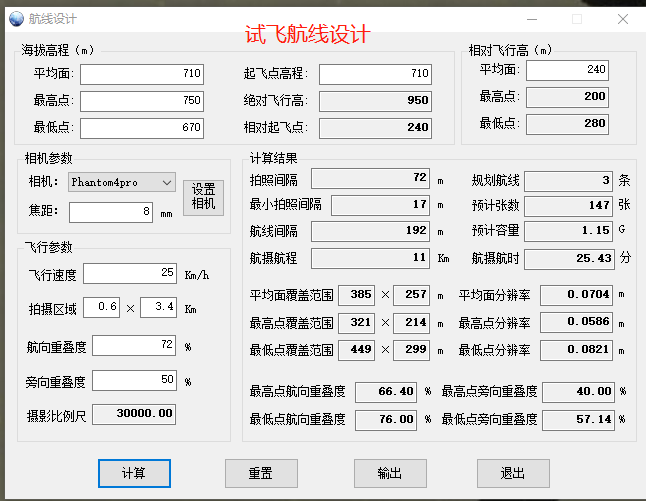This screenshot has height=501, width=646.
Task: Minimize the 航线设计 window
Action: click(532, 19)
